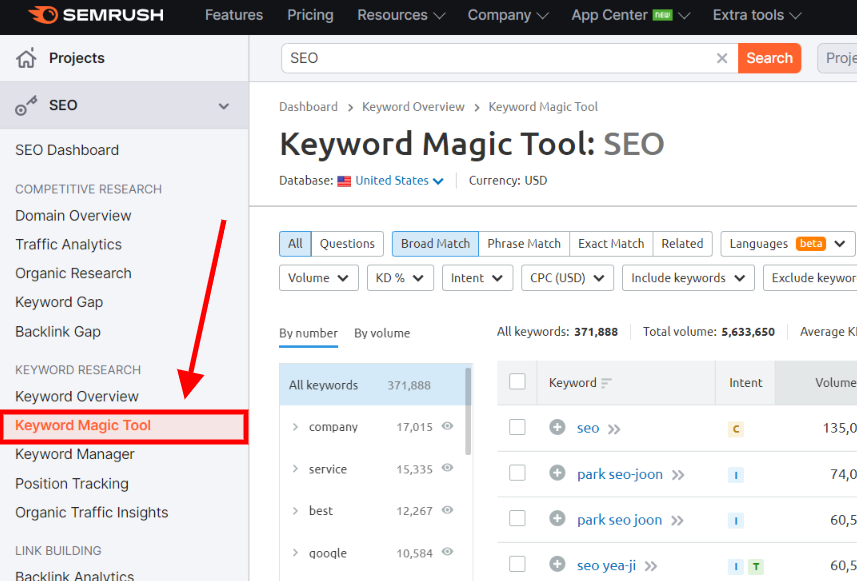Open the Resources menu

(x=401, y=15)
